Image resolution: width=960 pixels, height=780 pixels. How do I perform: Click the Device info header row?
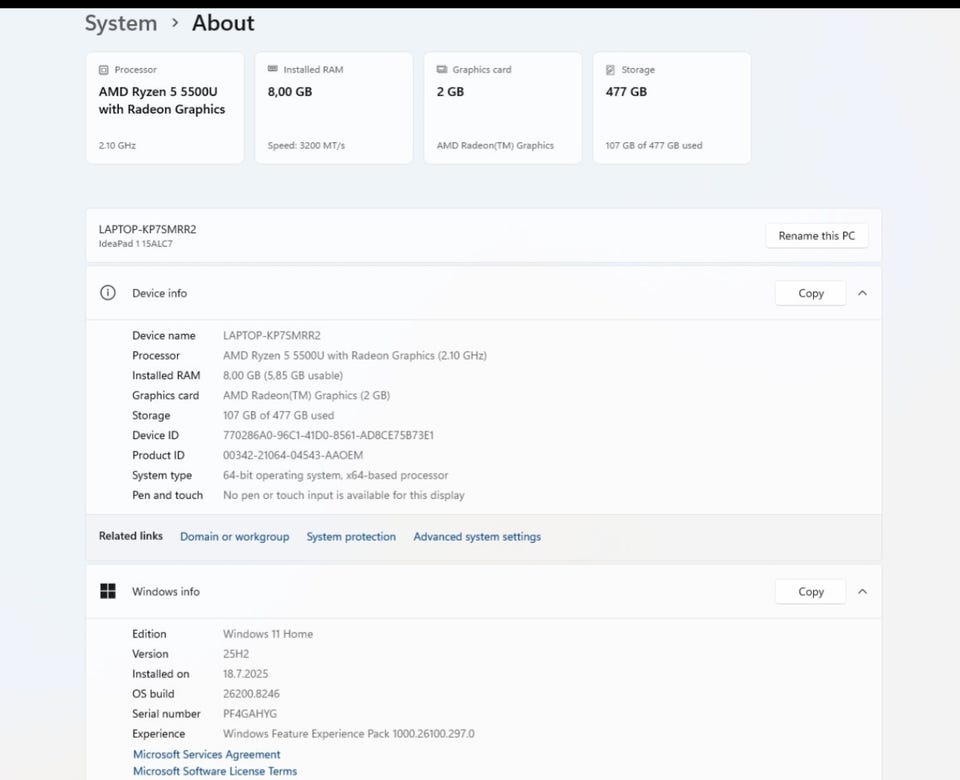pyautogui.click(x=484, y=293)
